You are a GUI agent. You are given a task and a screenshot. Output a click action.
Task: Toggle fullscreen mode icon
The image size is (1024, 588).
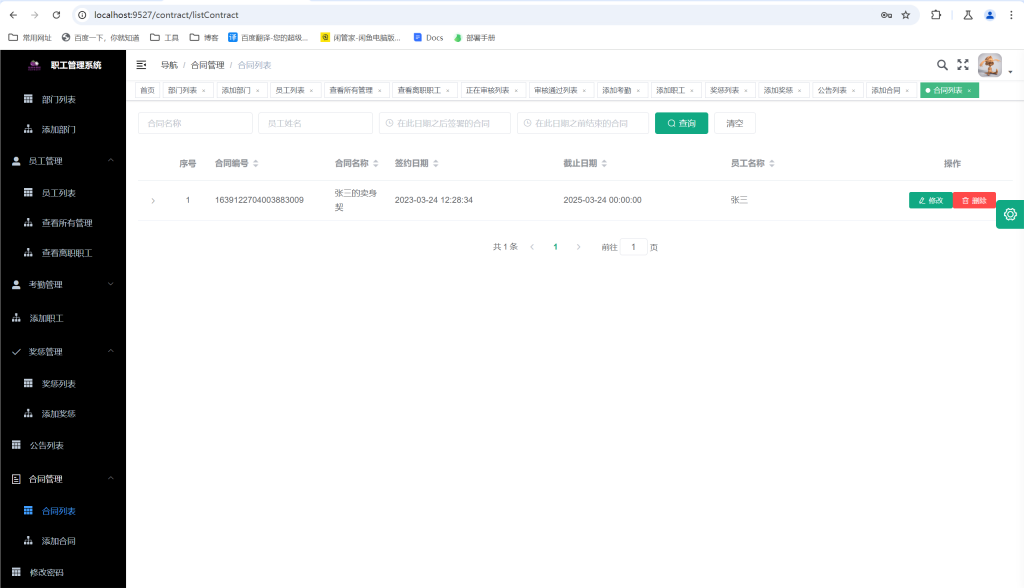coord(963,65)
